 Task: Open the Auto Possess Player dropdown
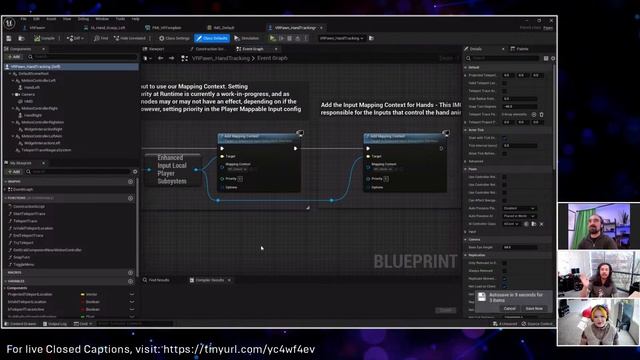pyautogui.click(x=519, y=208)
